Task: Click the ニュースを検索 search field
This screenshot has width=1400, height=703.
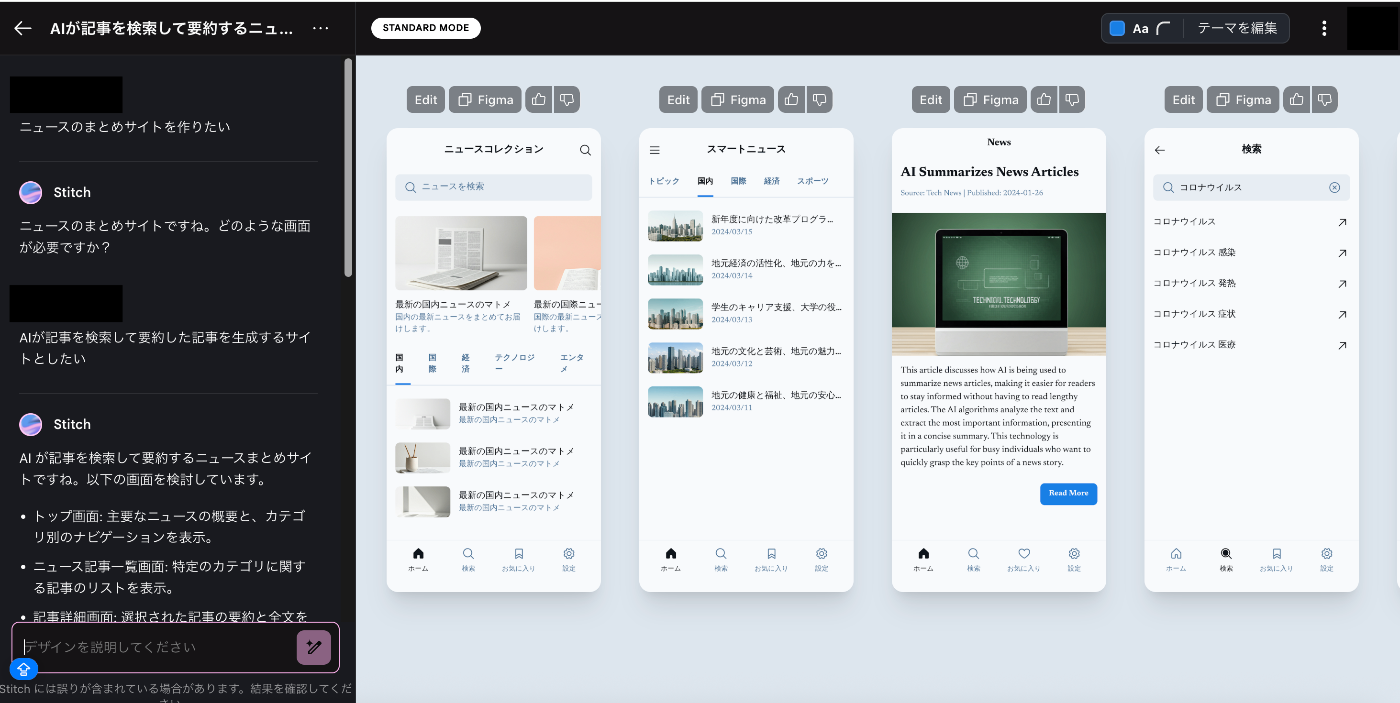Action: point(494,187)
